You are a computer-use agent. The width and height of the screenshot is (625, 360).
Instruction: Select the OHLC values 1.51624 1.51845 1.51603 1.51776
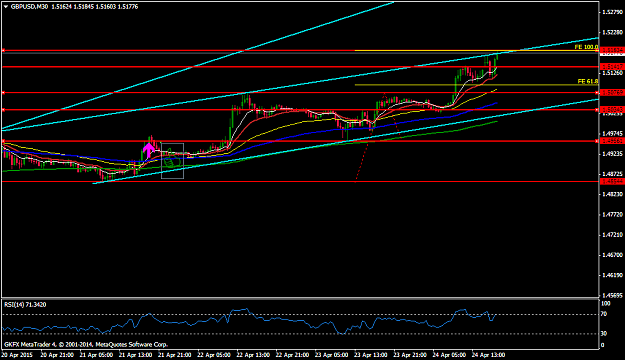(94, 7)
